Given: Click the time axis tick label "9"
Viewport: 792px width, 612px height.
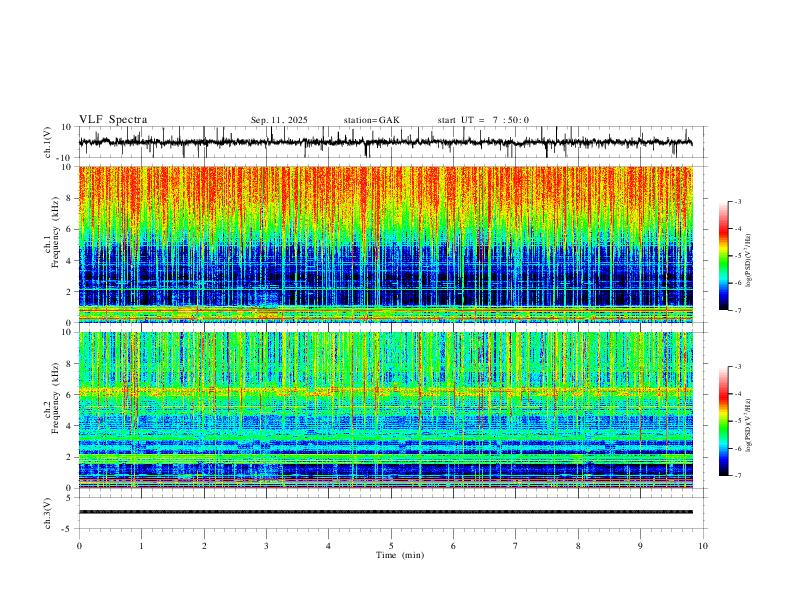Looking at the screenshot, I should pos(640,546).
